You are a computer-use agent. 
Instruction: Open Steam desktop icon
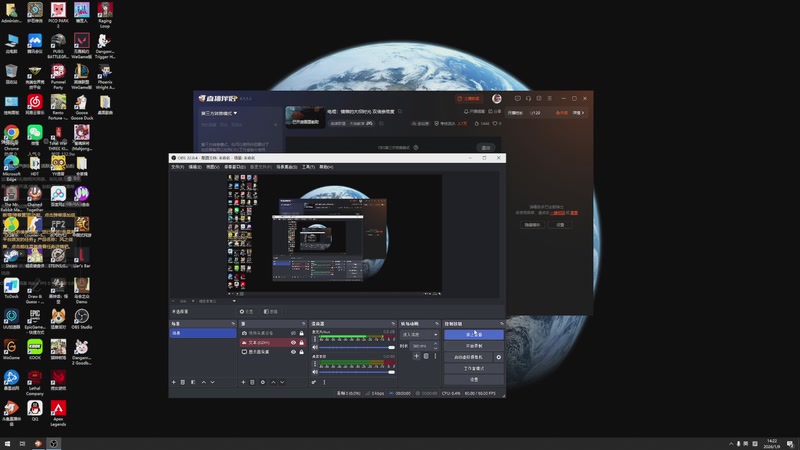pos(11,258)
